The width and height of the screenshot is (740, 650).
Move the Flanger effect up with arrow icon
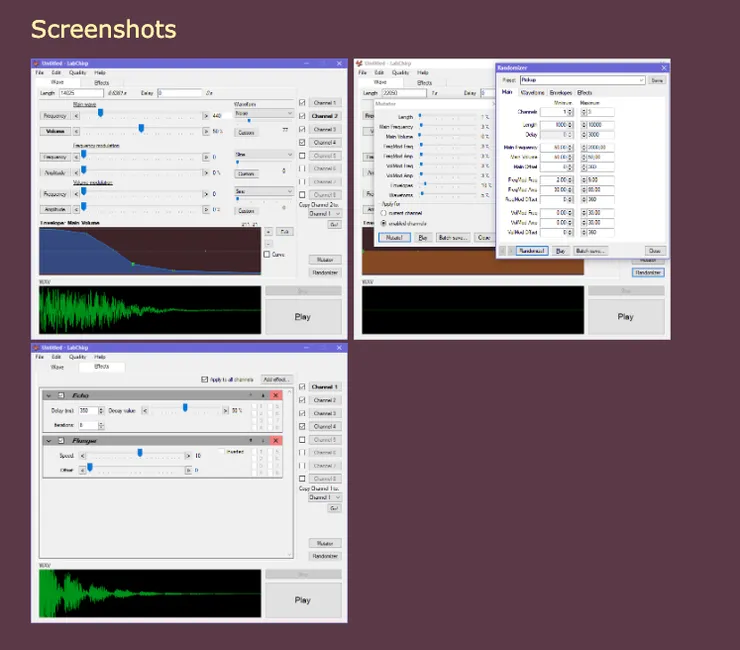point(250,440)
